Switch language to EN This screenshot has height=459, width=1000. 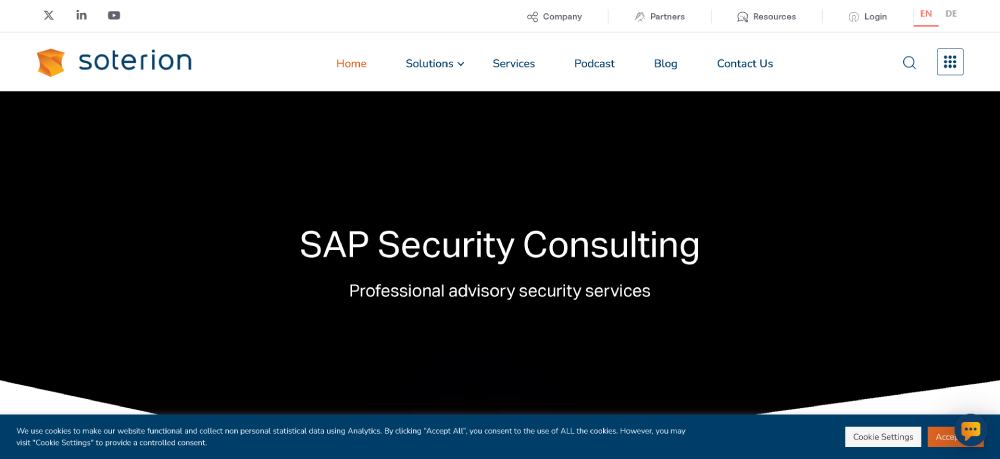(926, 14)
